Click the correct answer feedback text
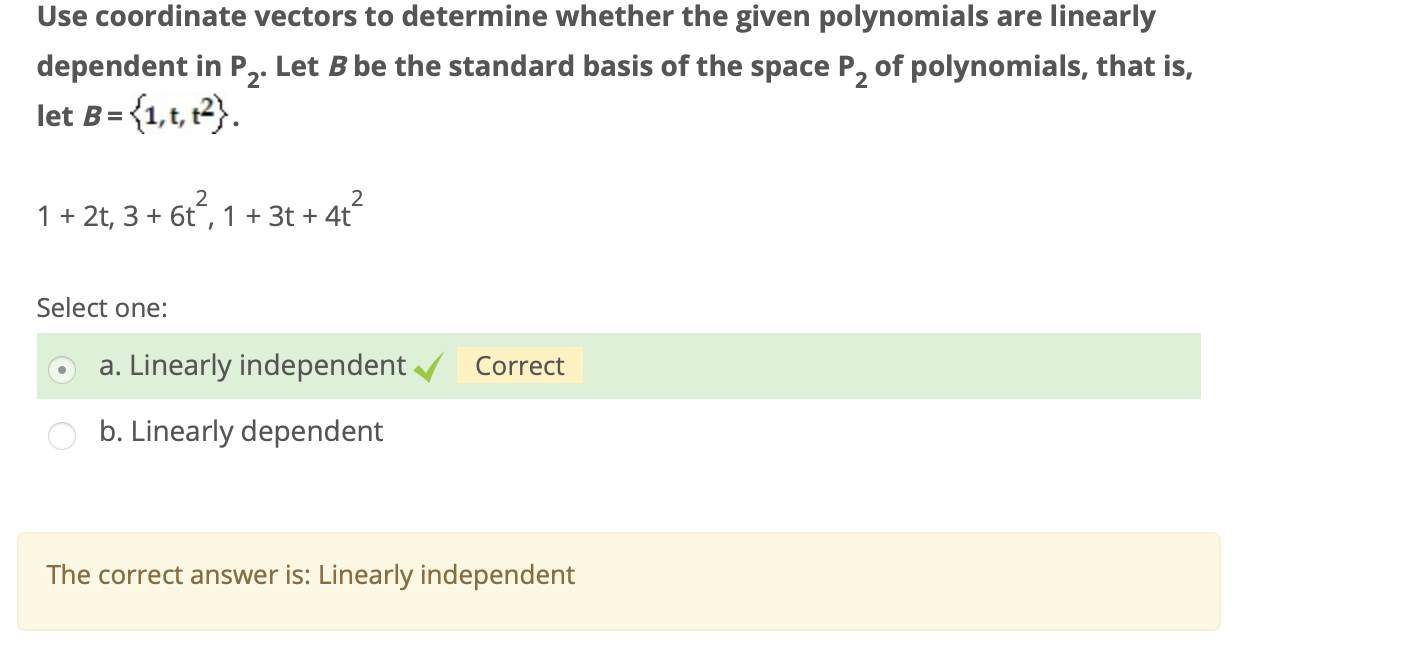 coord(311,575)
